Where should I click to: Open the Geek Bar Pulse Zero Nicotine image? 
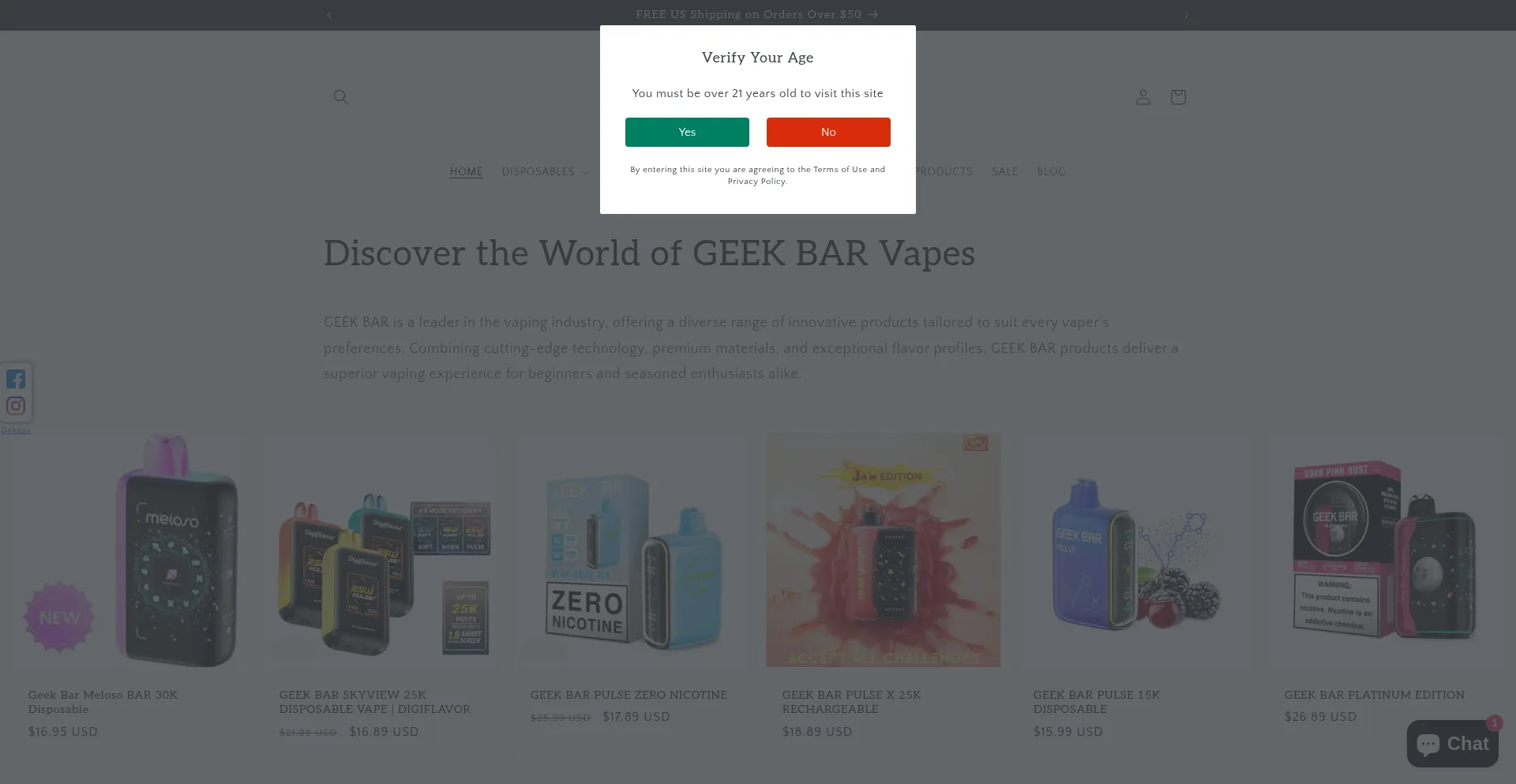tap(632, 550)
